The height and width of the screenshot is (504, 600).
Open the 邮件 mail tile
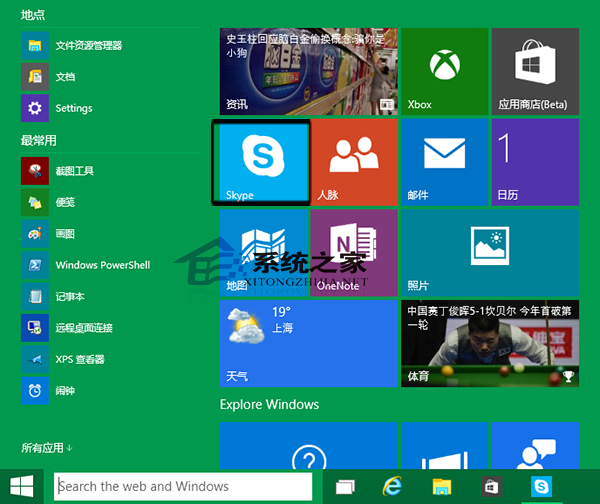click(x=444, y=162)
